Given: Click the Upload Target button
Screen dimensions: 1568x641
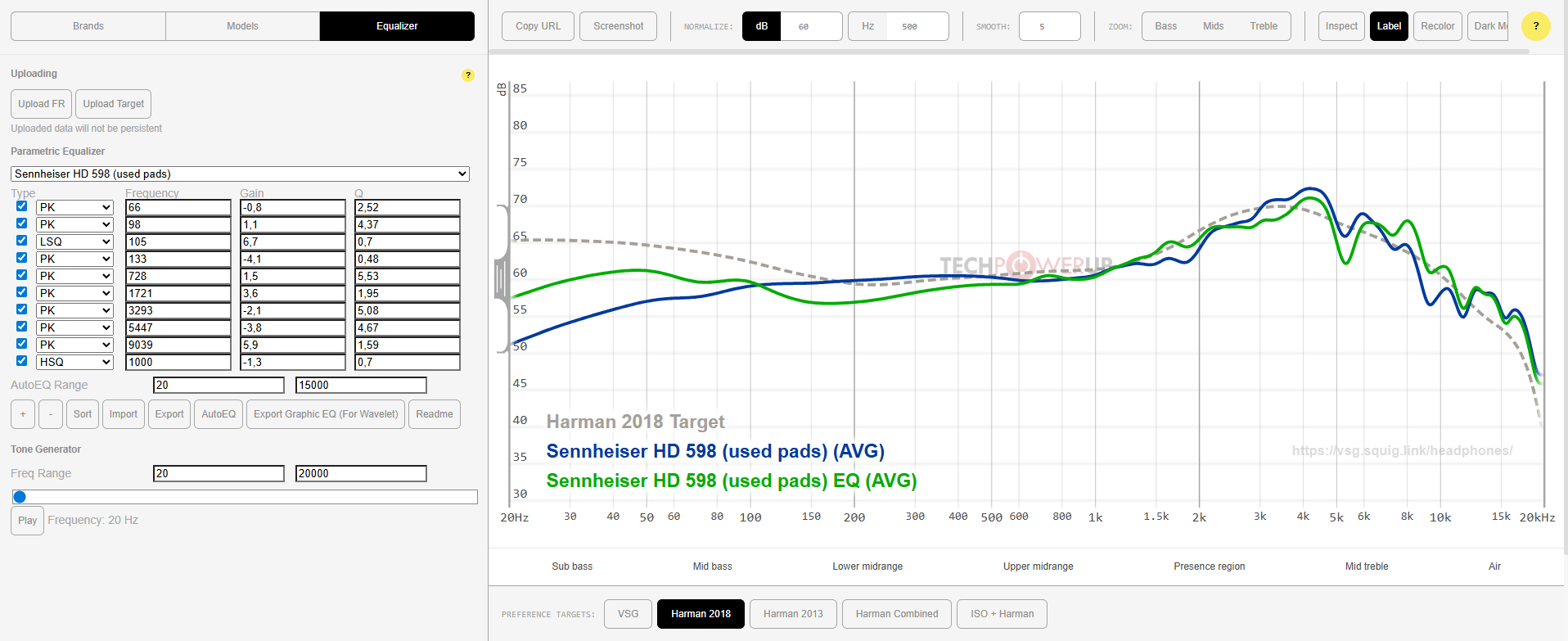Looking at the screenshot, I should point(114,104).
